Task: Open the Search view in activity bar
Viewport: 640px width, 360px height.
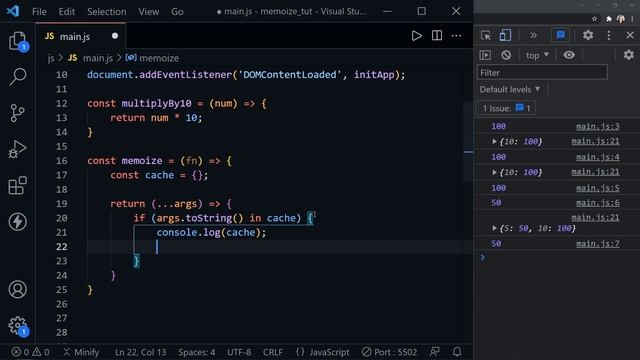Action: coord(18,77)
